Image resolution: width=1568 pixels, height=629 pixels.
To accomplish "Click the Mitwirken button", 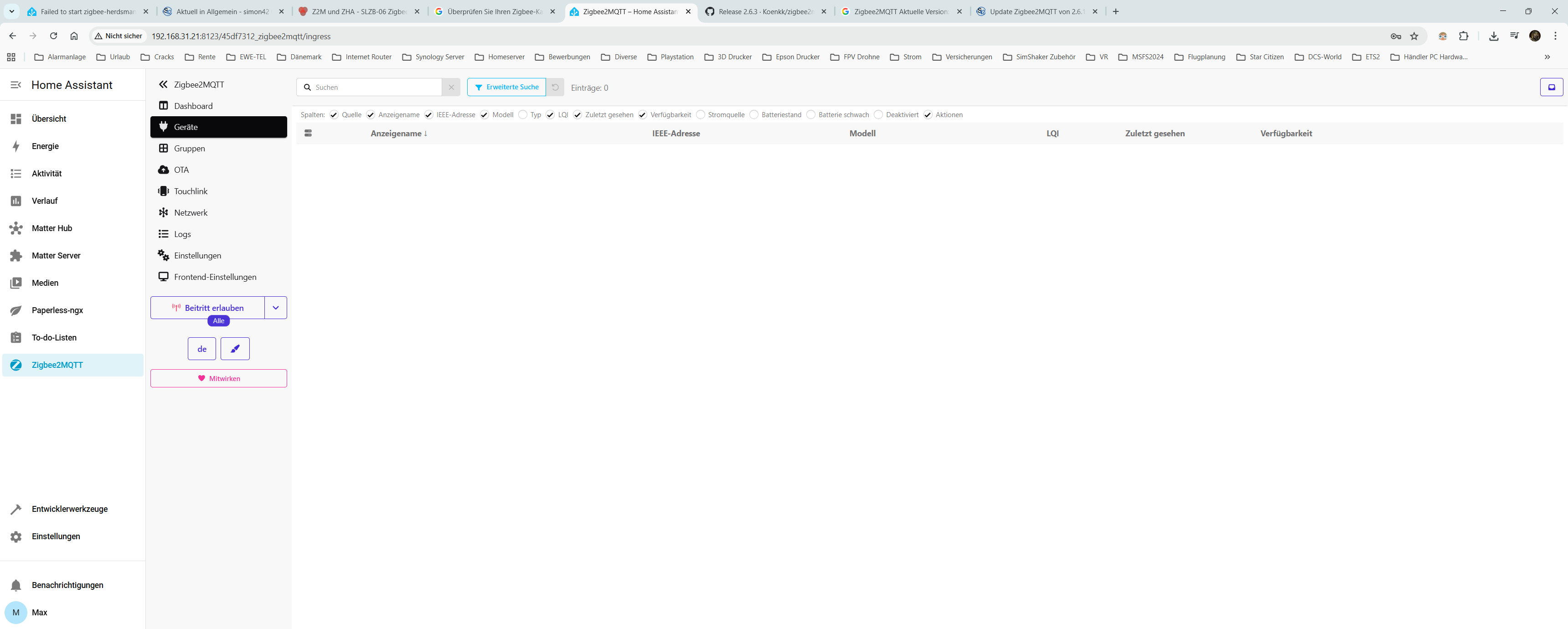I will coord(218,378).
